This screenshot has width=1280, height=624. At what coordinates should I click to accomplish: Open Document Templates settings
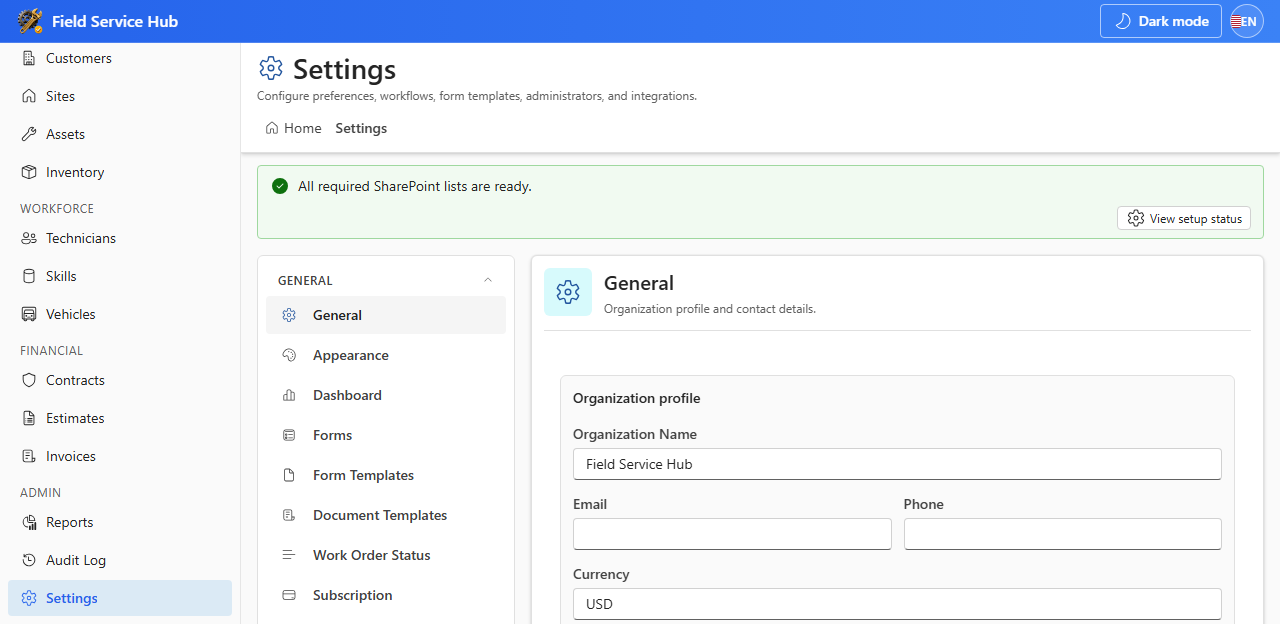(x=386, y=515)
